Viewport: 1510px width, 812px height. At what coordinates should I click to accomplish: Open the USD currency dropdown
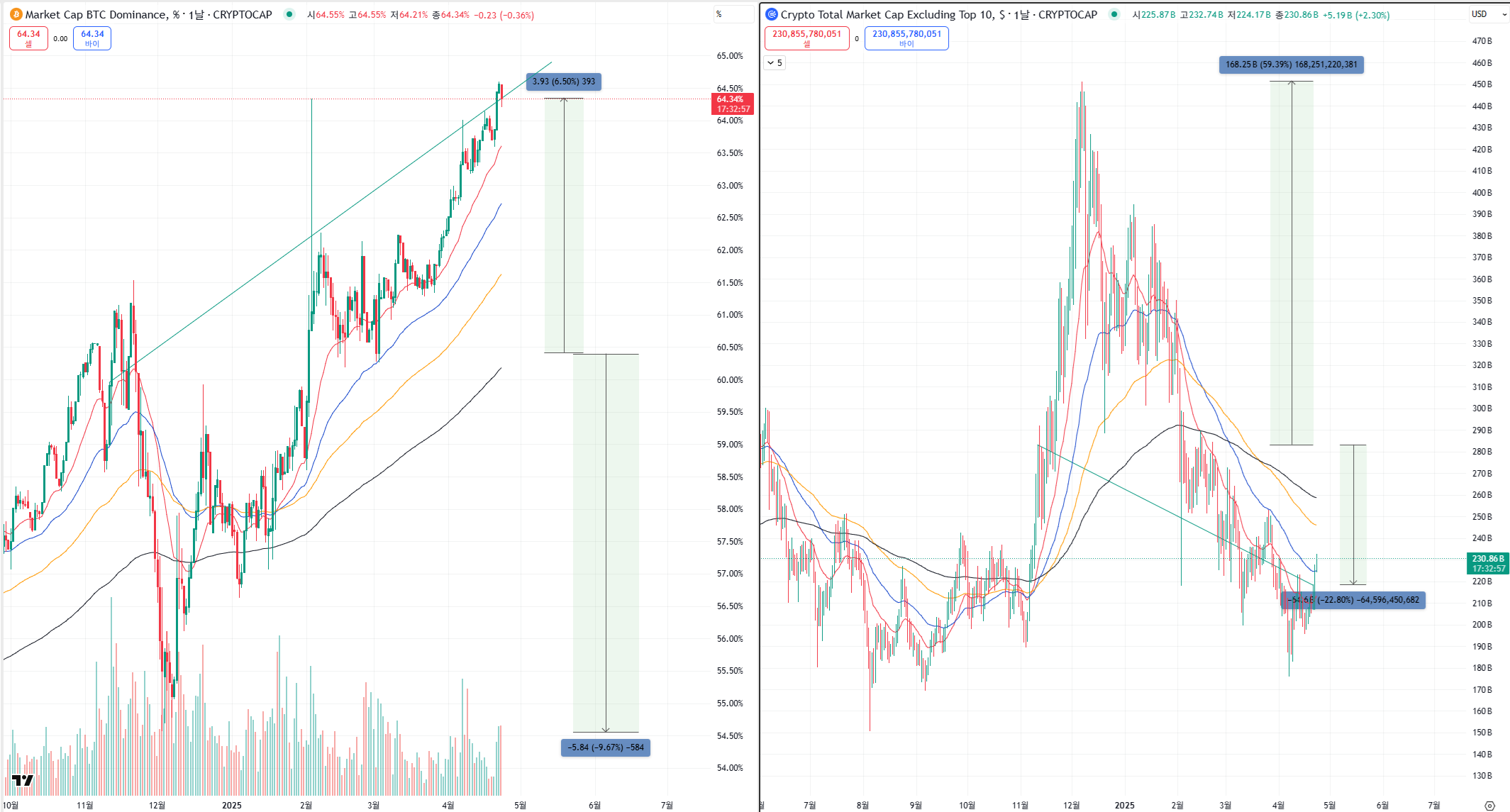pyautogui.click(x=1487, y=14)
